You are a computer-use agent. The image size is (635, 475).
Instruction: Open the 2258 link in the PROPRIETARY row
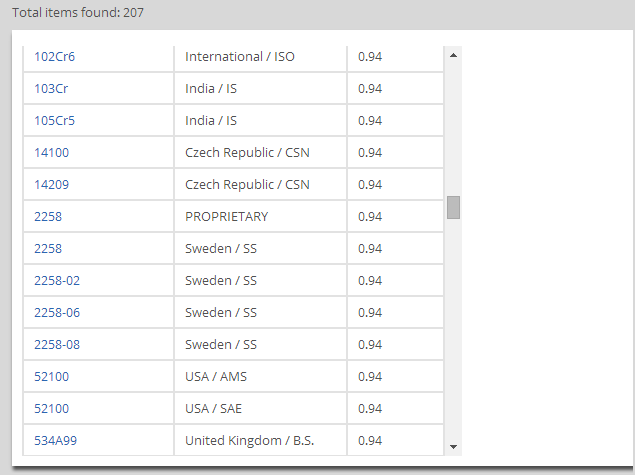point(48,217)
